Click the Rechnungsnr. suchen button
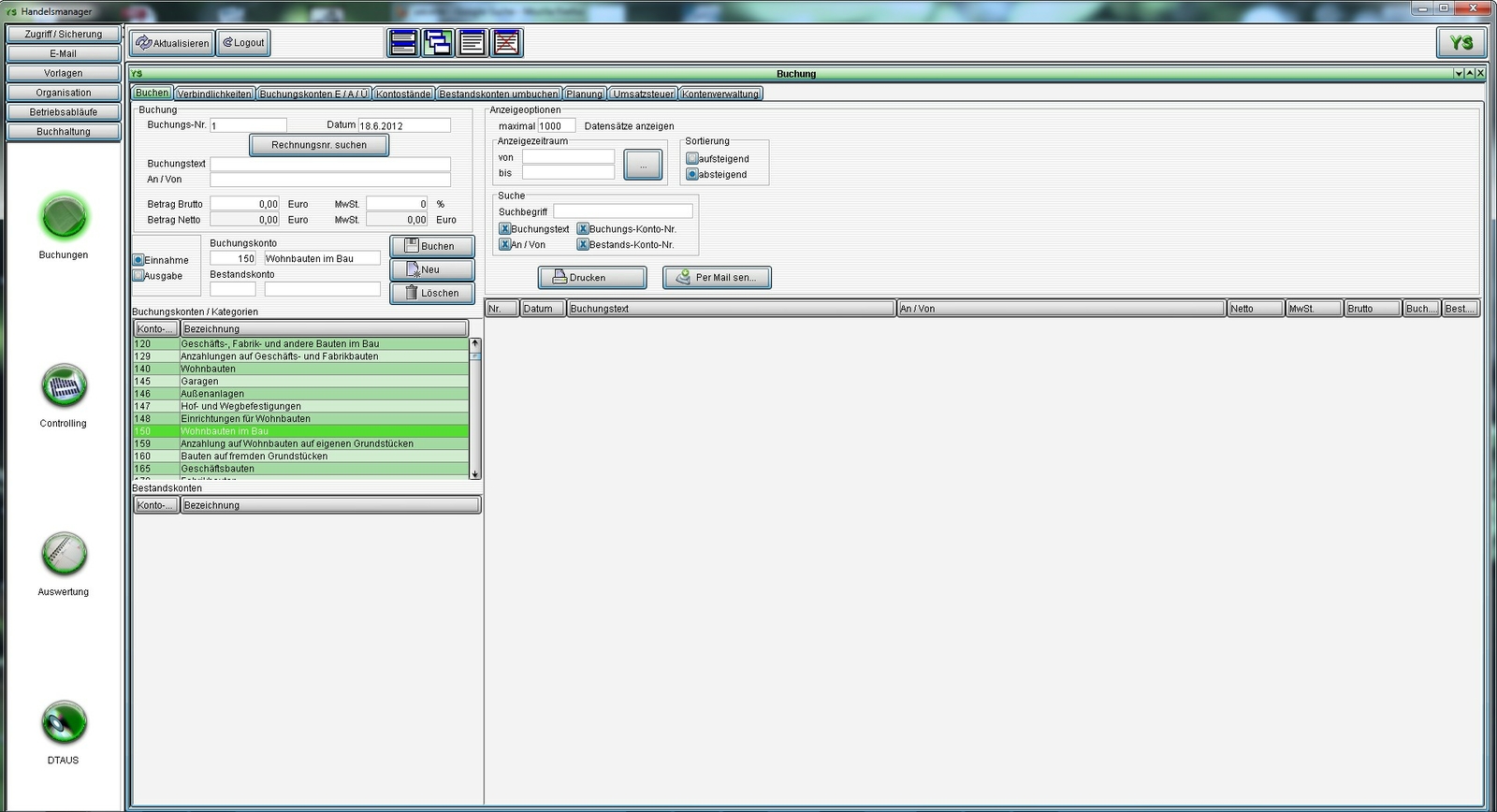 point(319,145)
